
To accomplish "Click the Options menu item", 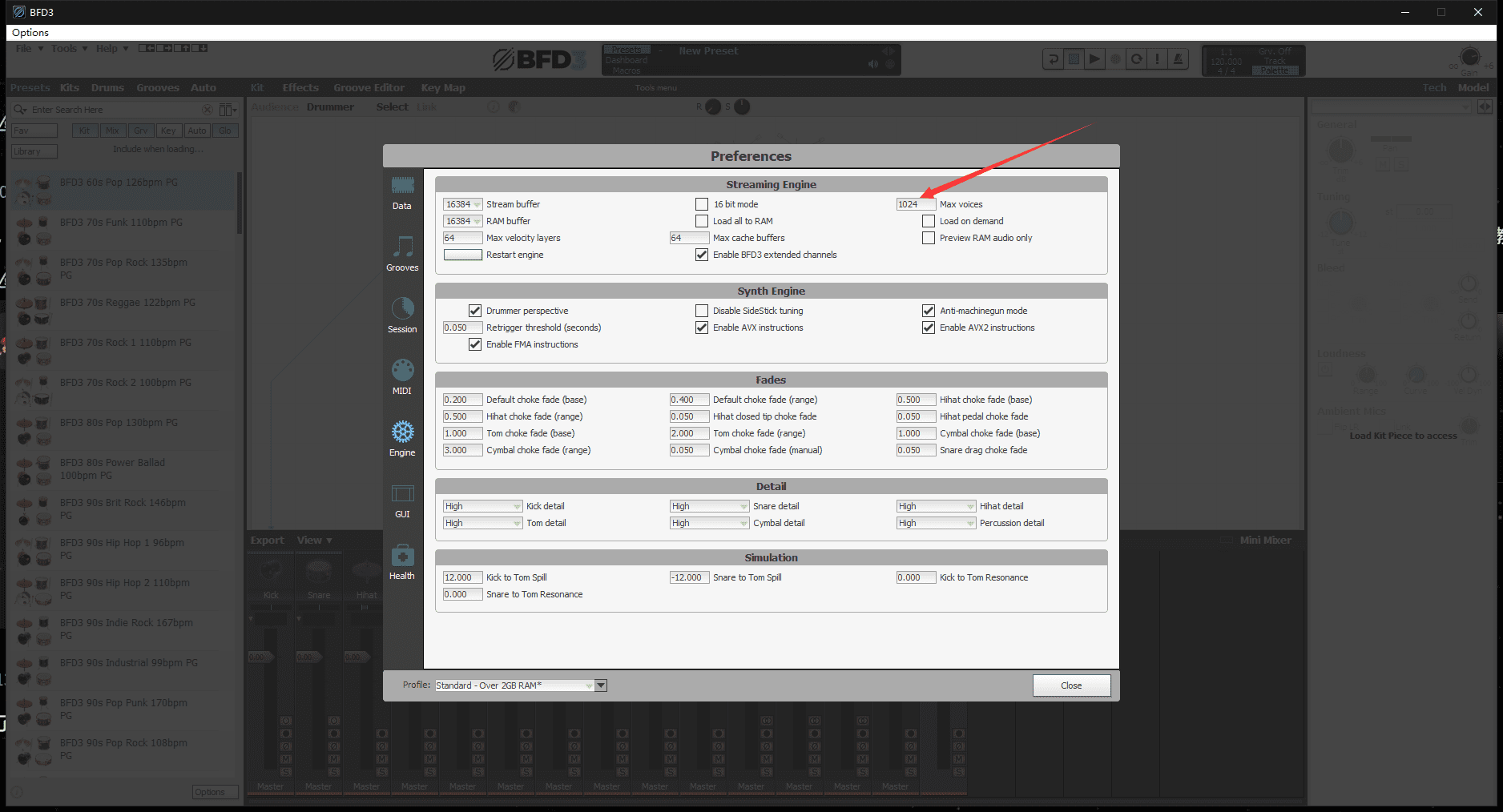I will coord(30,33).
